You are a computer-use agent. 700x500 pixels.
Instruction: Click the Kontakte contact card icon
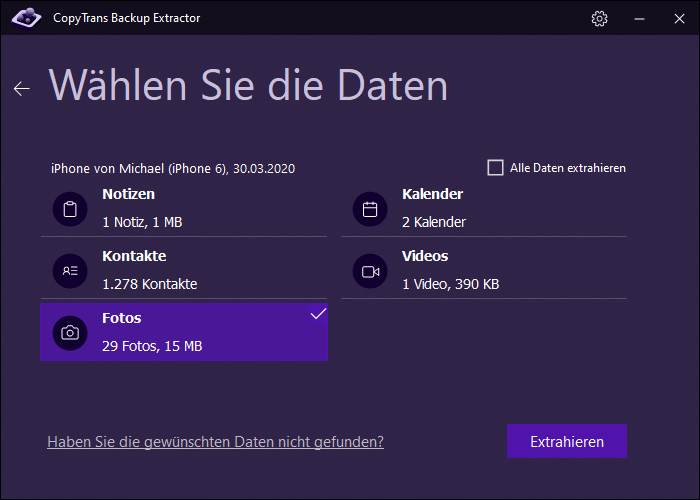pos(70,271)
